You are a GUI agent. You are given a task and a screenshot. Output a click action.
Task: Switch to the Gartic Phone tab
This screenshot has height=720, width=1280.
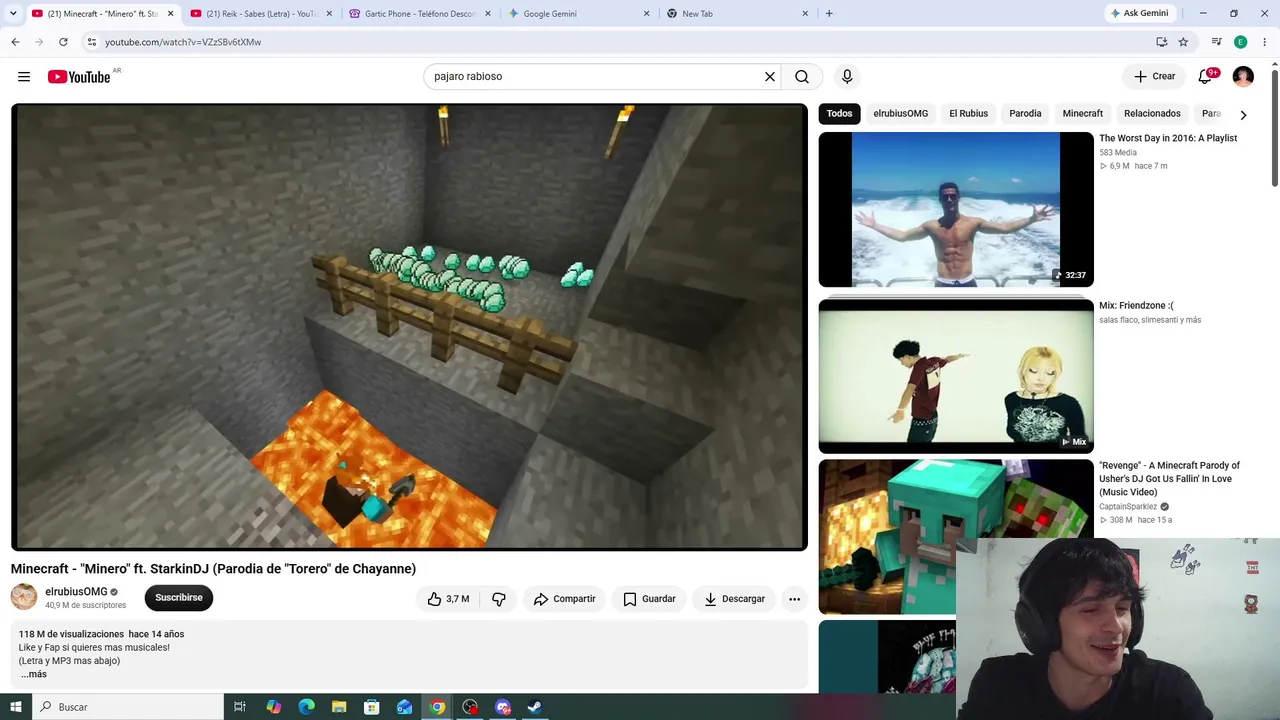(419, 14)
